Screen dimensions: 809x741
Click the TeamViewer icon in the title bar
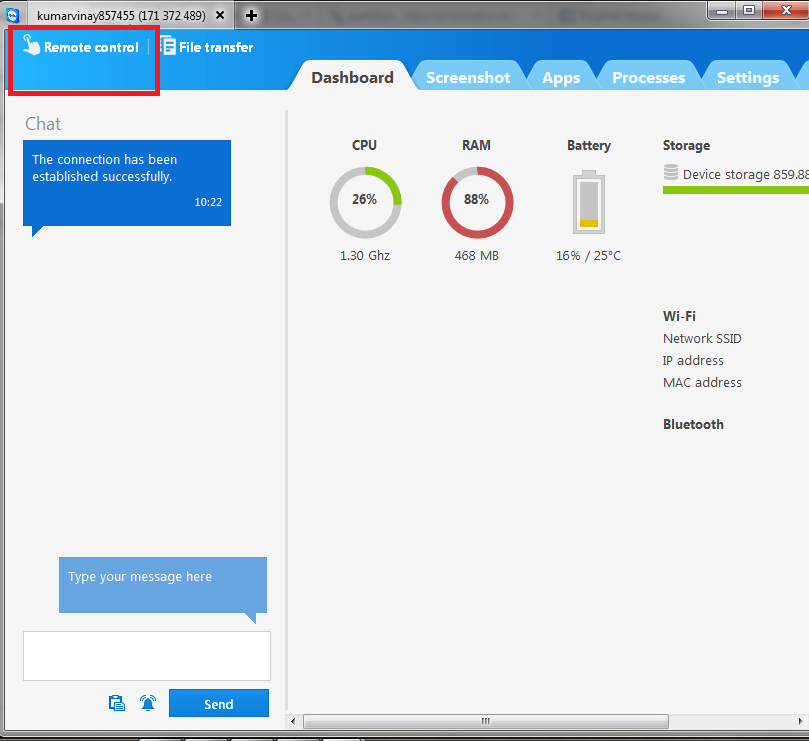click(x=13, y=15)
